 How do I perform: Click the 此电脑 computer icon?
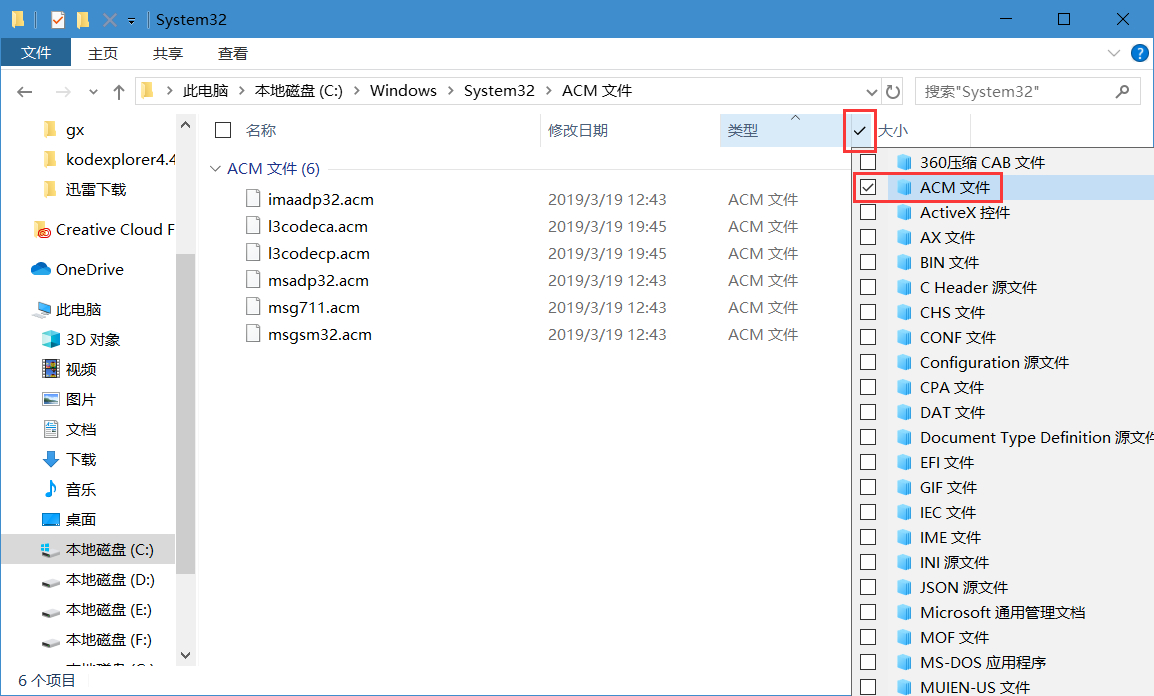click(x=41, y=310)
